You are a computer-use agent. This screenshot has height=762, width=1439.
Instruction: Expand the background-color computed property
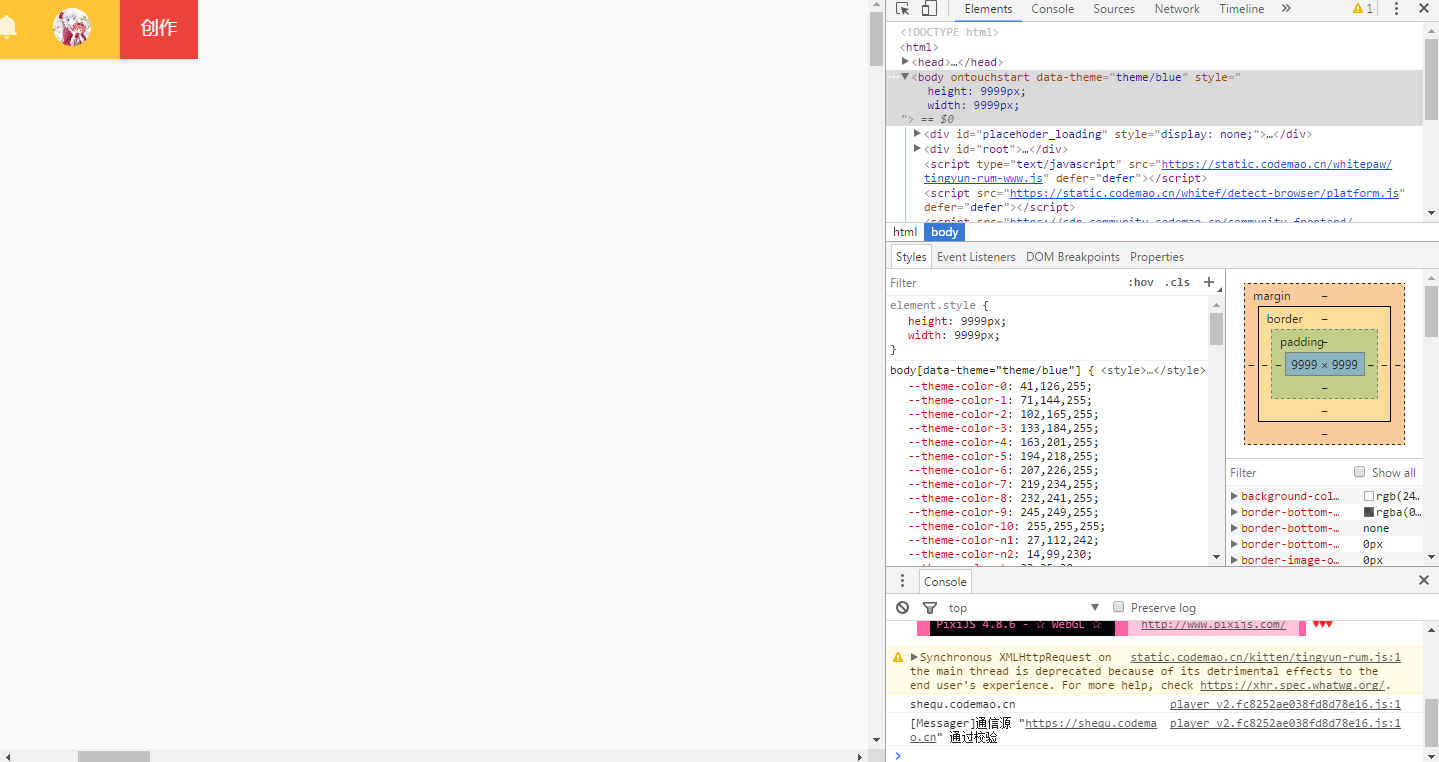click(x=1234, y=496)
